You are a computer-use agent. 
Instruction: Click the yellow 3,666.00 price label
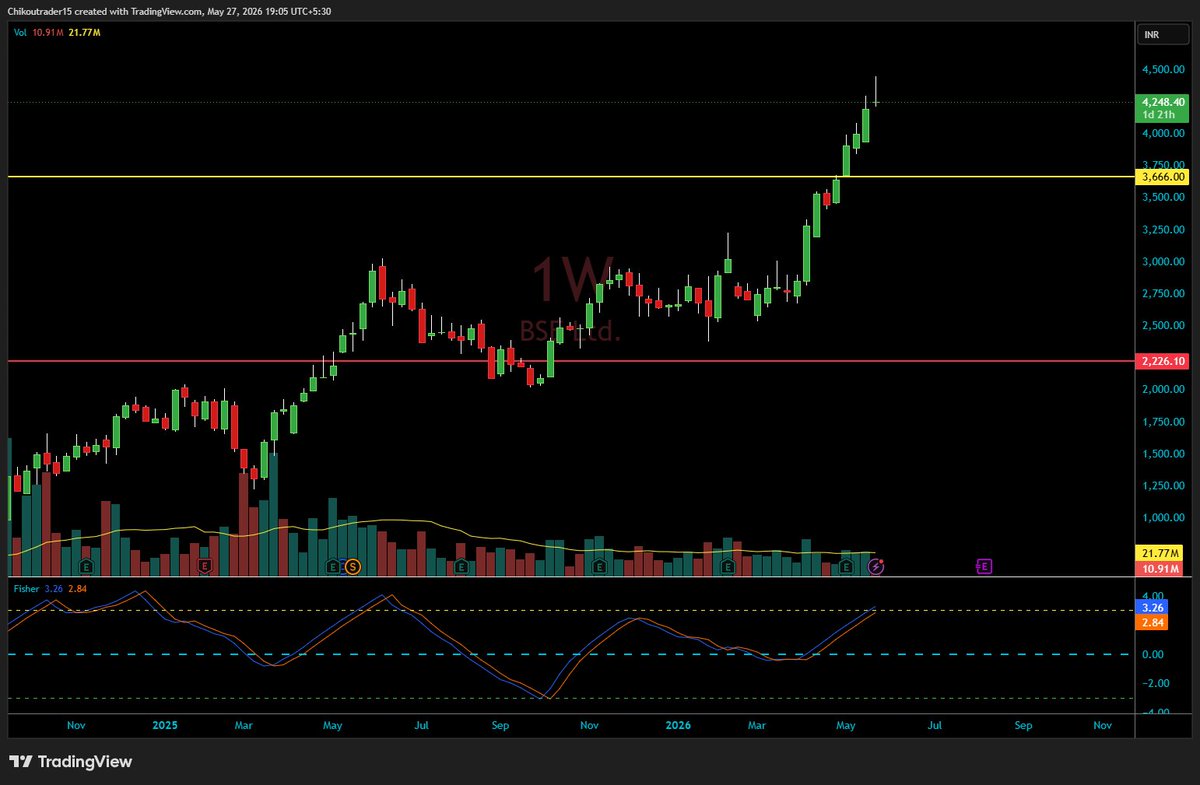click(1164, 176)
